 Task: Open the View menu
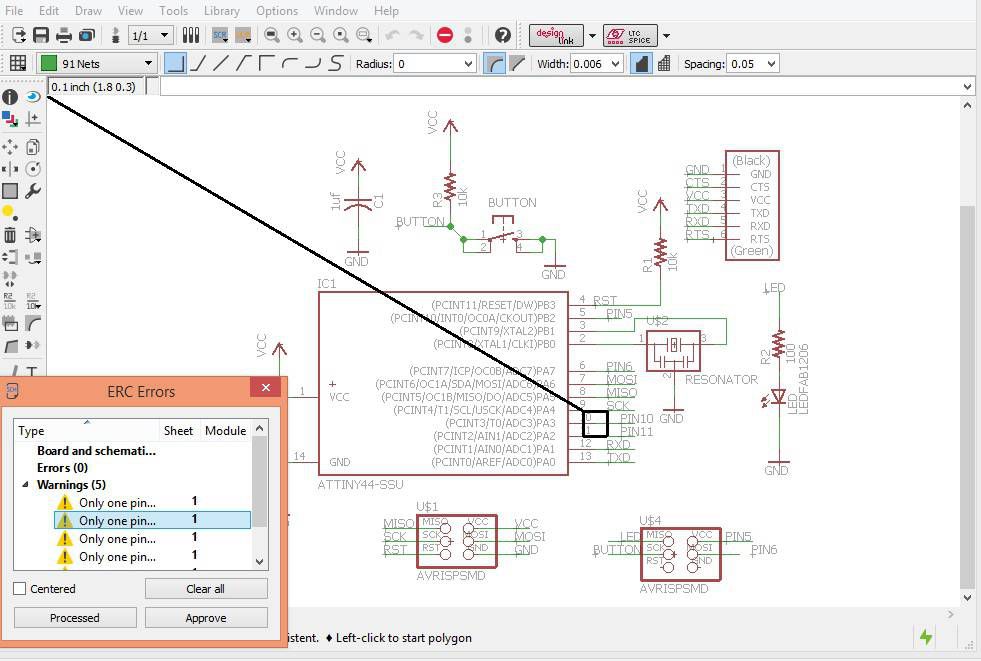[130, 11]
